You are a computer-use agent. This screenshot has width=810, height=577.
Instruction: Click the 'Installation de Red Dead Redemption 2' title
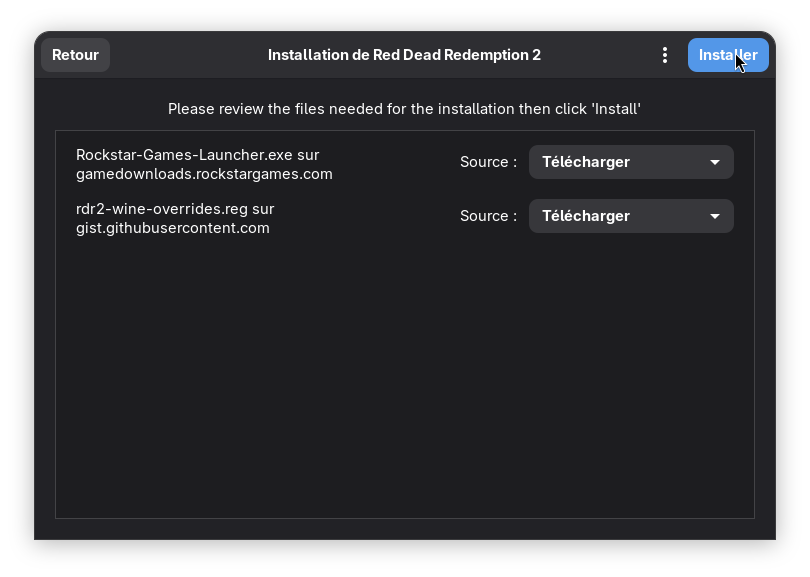click(404, 55)
